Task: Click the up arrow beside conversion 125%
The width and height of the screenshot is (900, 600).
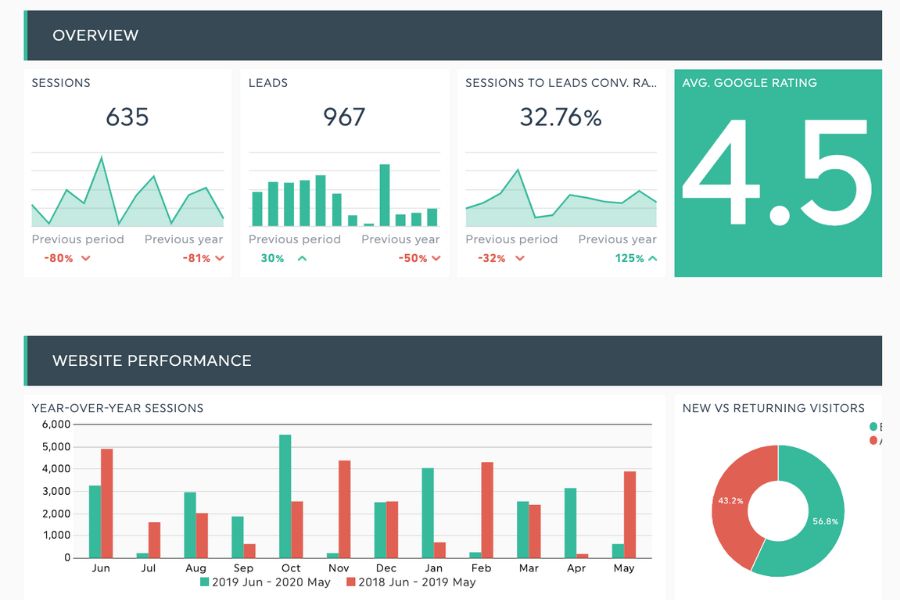Action: pyautogui.click(x=653, y=258)
